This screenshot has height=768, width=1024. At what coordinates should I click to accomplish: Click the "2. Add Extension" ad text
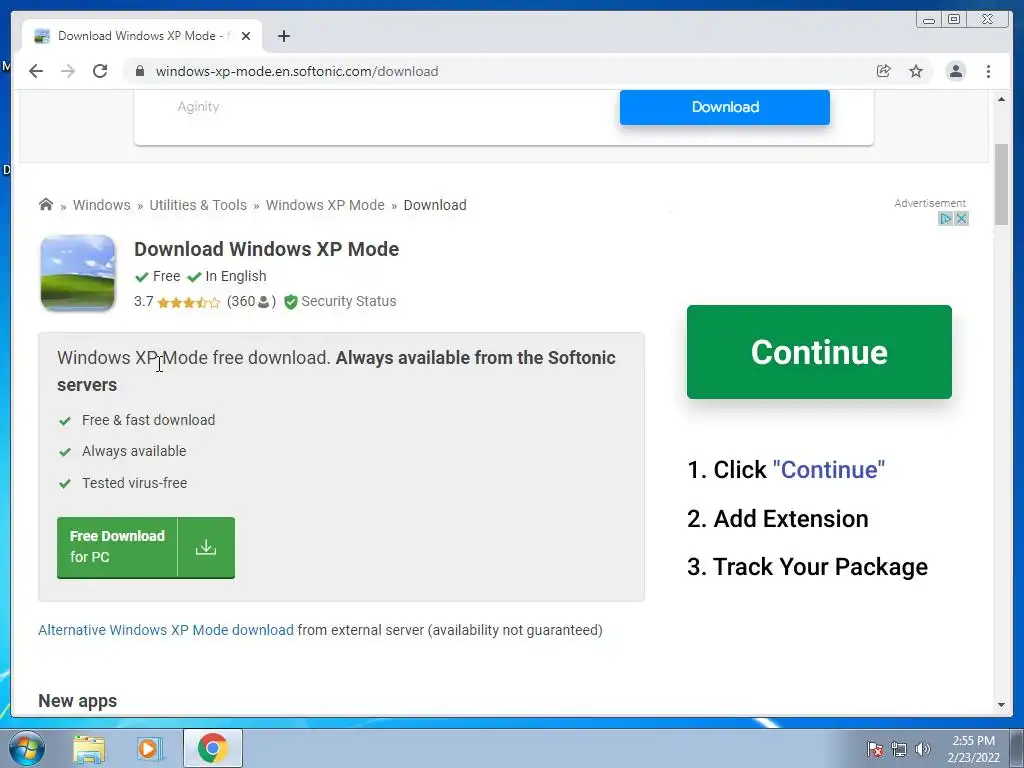778,519
